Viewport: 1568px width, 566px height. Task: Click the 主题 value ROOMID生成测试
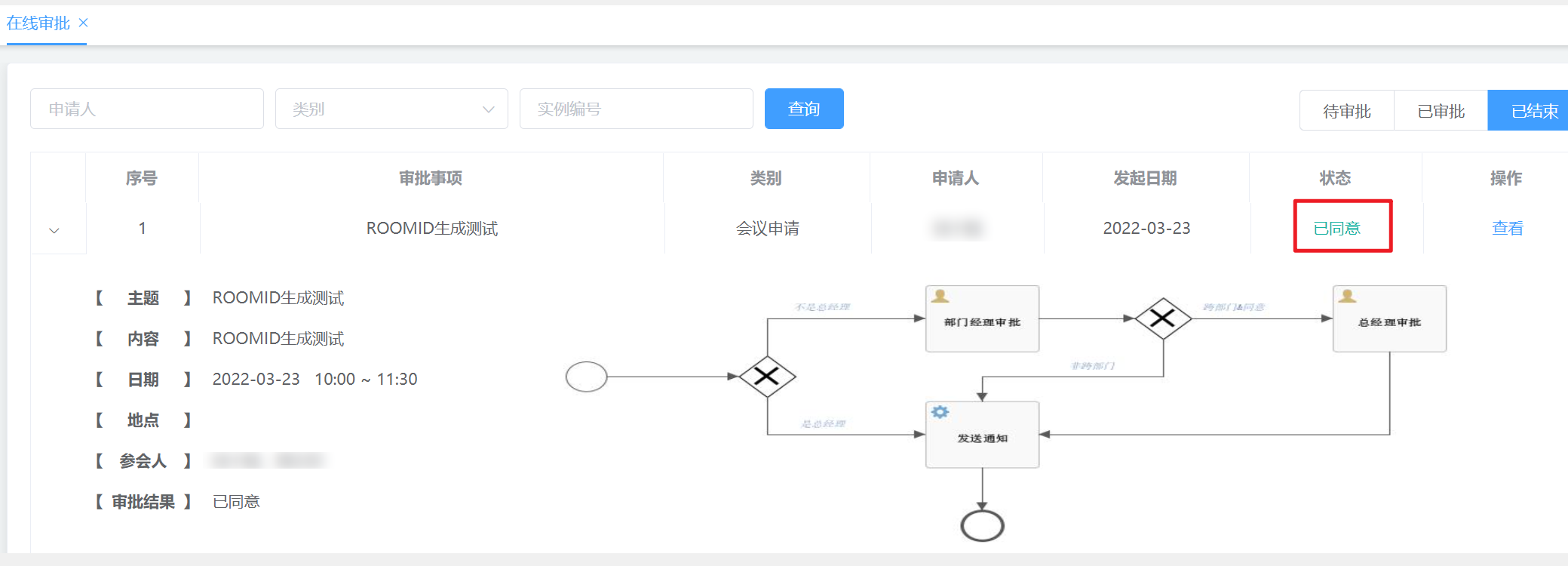click(278, 298)
